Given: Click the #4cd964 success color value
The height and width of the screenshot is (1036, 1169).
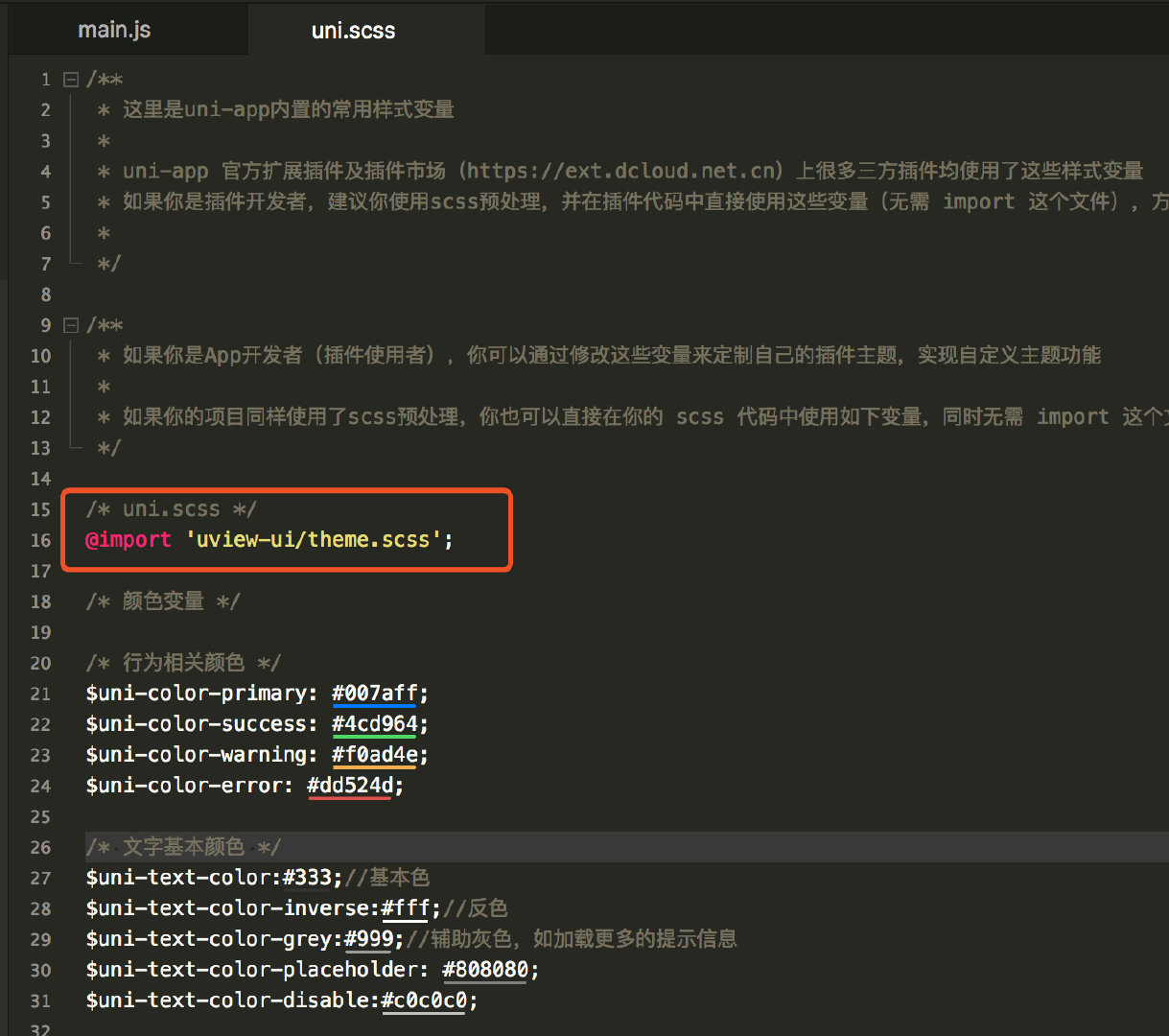Looking at the screenshot, I should pyautogui.click(x=374, y=723).
